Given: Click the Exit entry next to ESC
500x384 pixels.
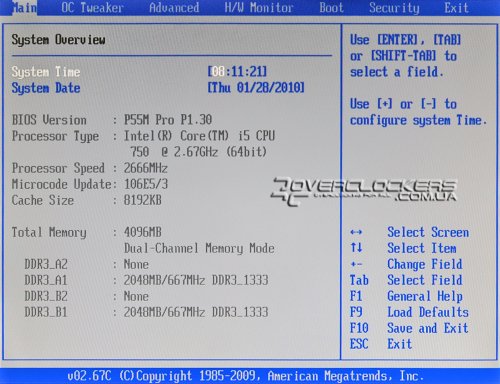Looking at the screenshot, I should [399, 344].
